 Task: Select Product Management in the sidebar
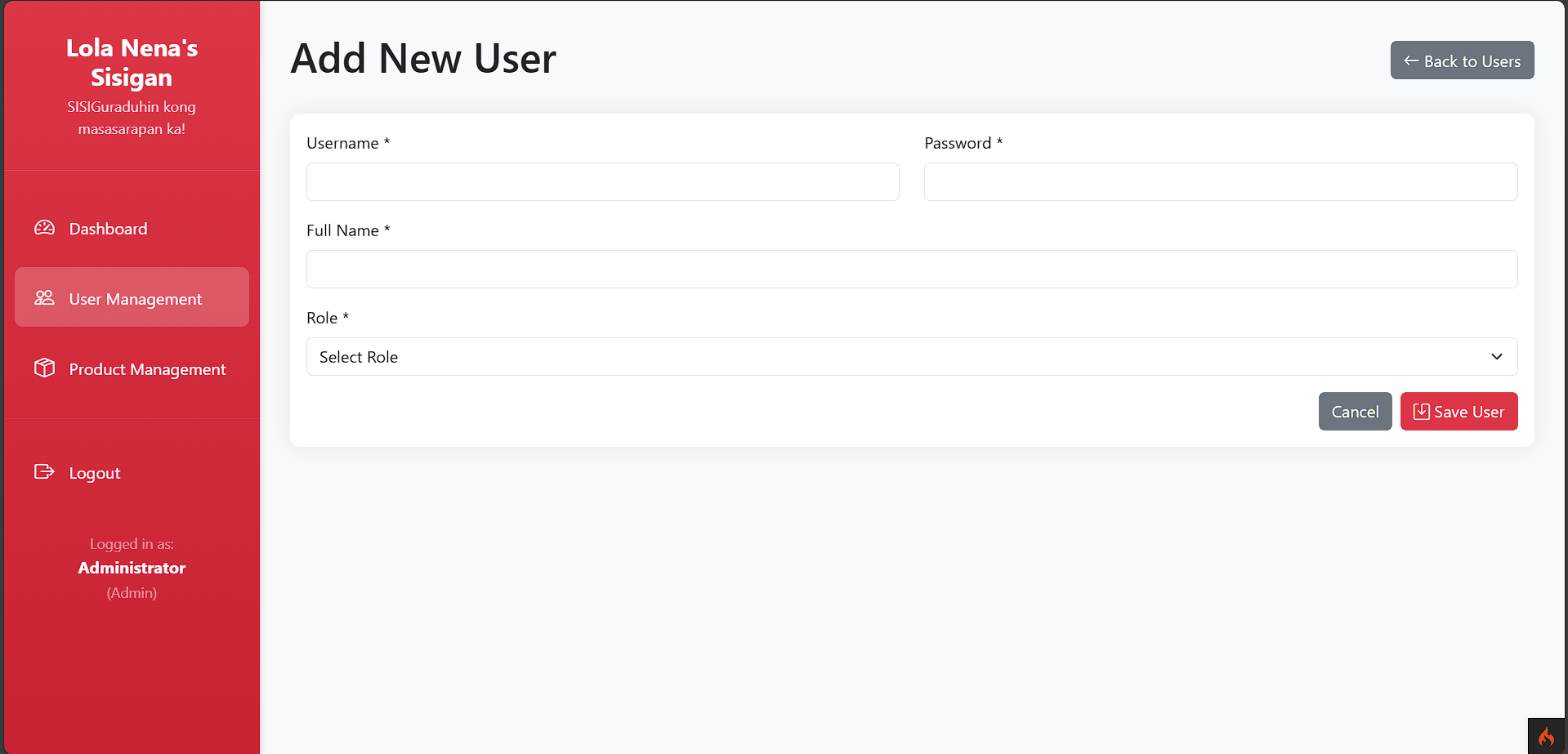tap(147, 369)
